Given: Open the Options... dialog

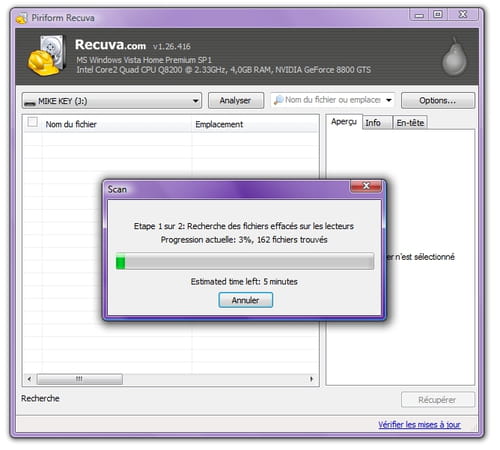Looking at the screenshot, I should point(438,100).
